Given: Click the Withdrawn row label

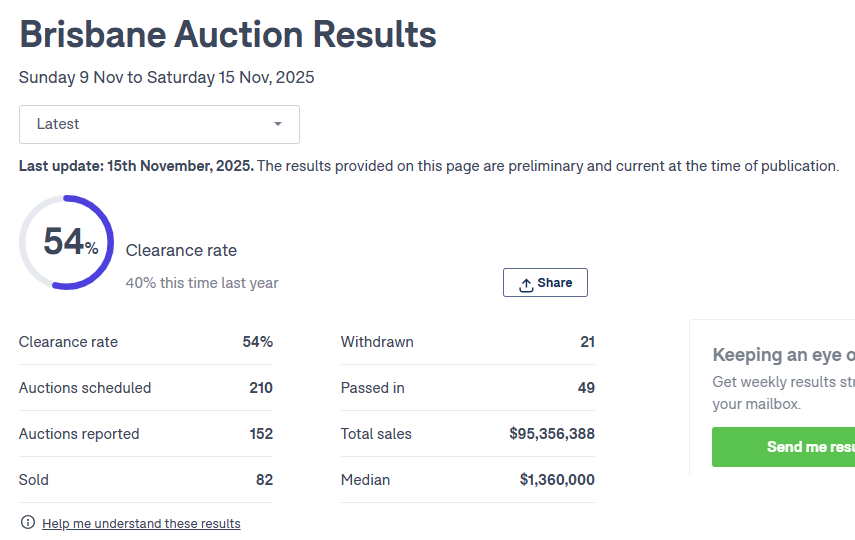Looking at the screenshot, I should point(377,342).
